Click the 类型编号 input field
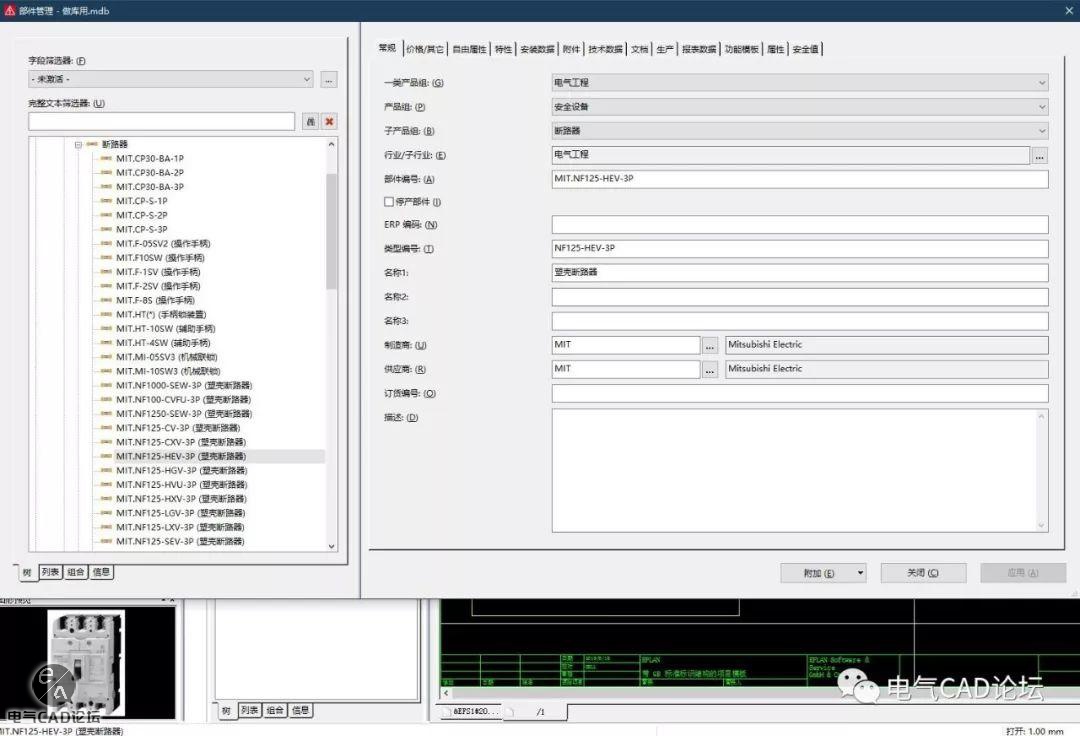Viewport: 1080px width, 736px height. coord(800,249)
